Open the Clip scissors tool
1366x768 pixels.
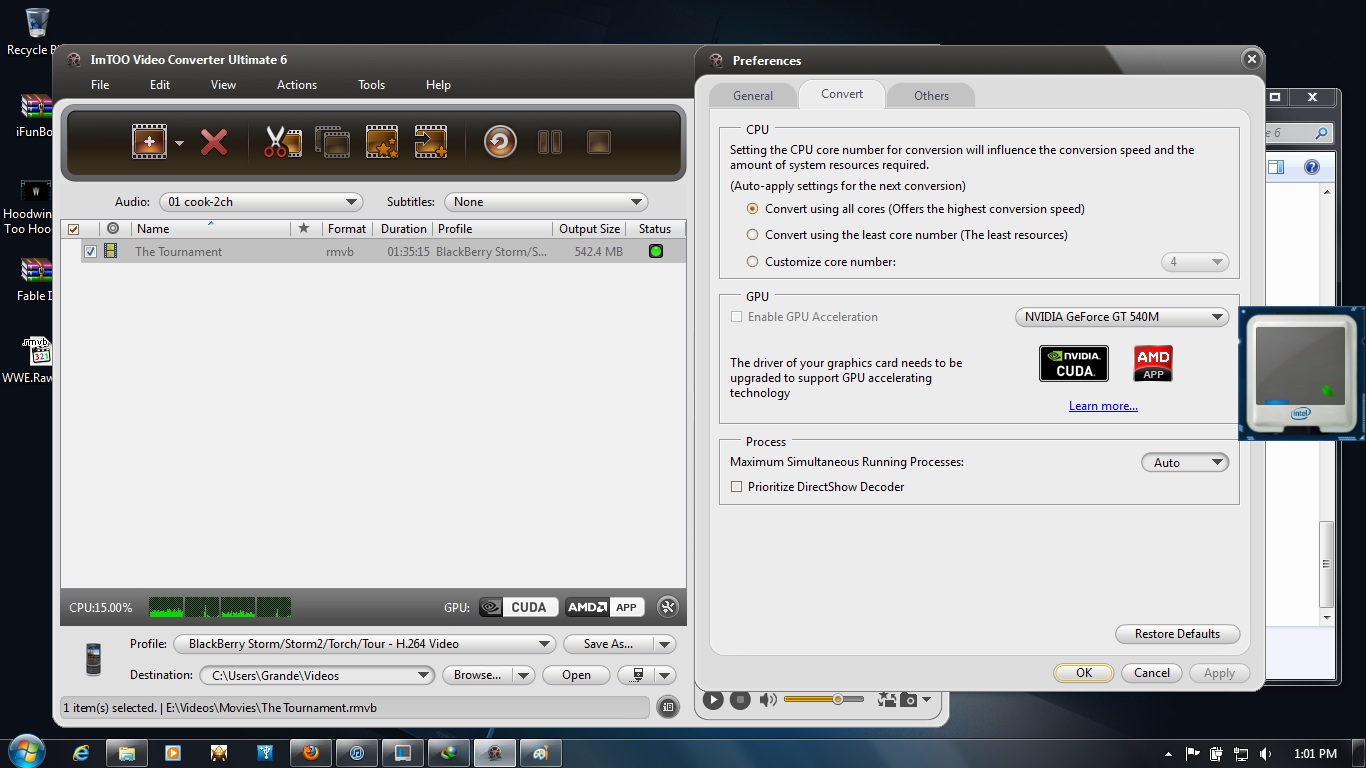(282, 142)
